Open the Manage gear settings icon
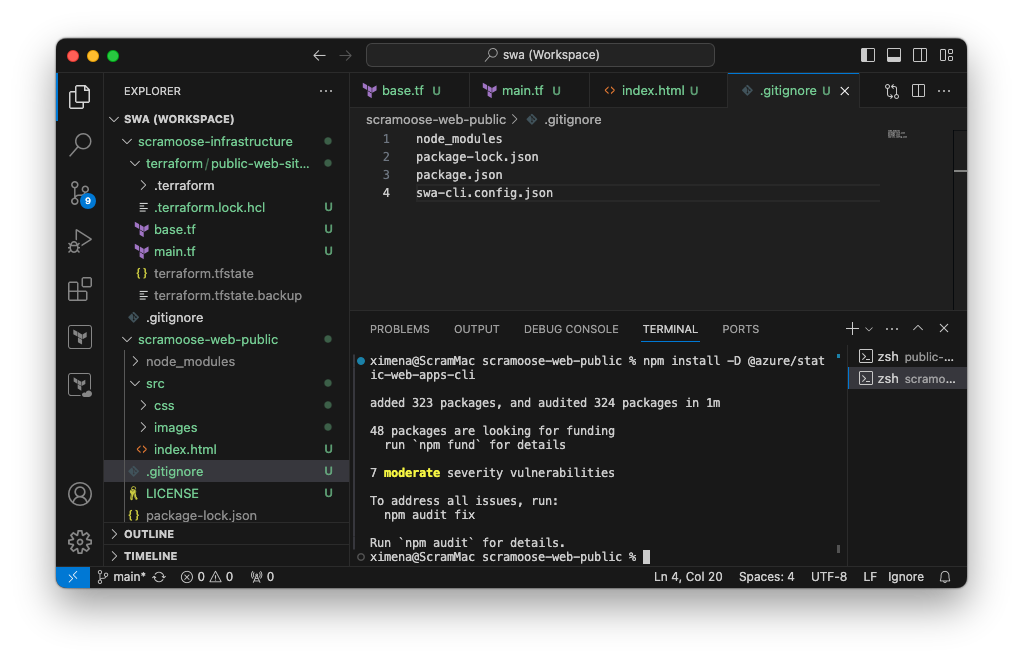The height and width of the screenshot is (662, 1023). pos(80,542)
